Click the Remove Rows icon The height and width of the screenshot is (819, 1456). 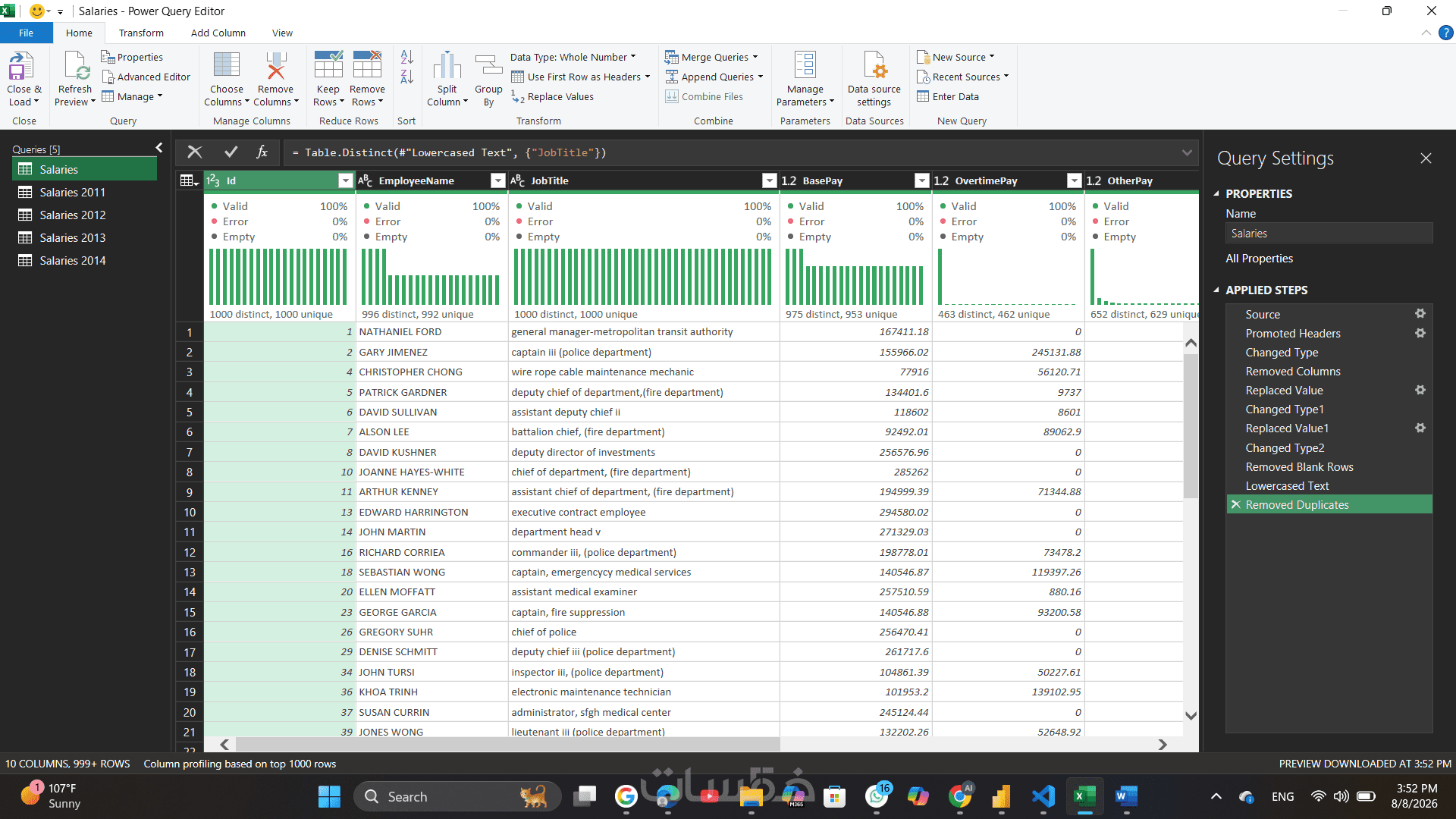[367, 66]
